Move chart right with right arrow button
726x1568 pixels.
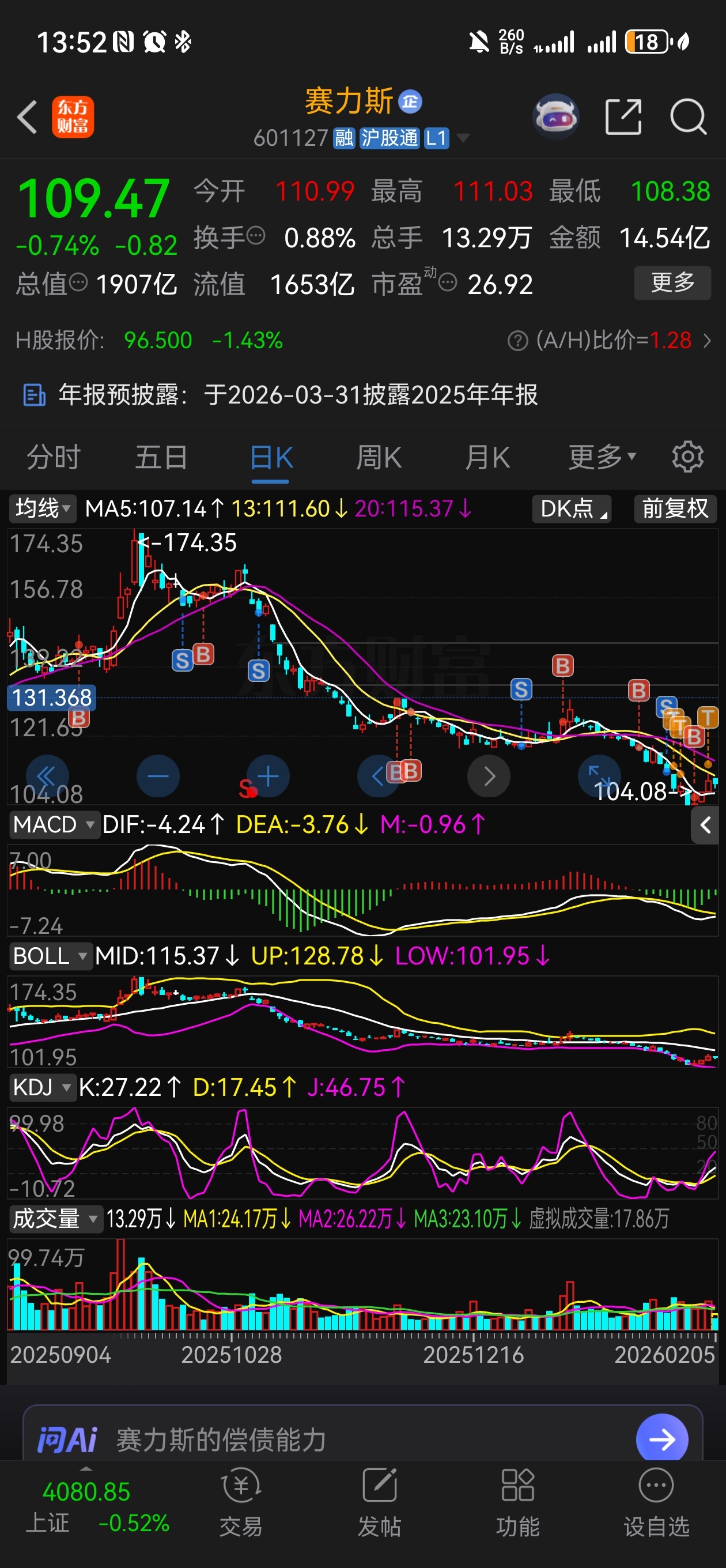click(x=489, y=776)
